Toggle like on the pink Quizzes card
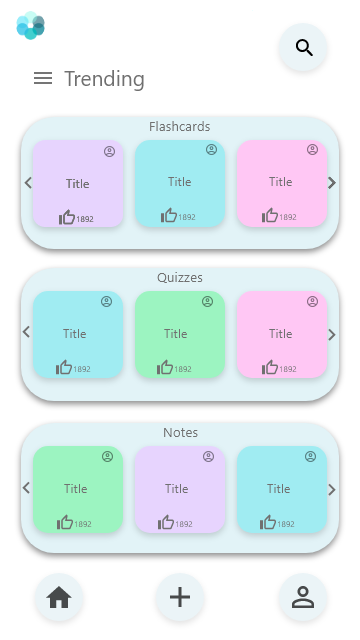360x640 pixels. click(x=270, y=367)
